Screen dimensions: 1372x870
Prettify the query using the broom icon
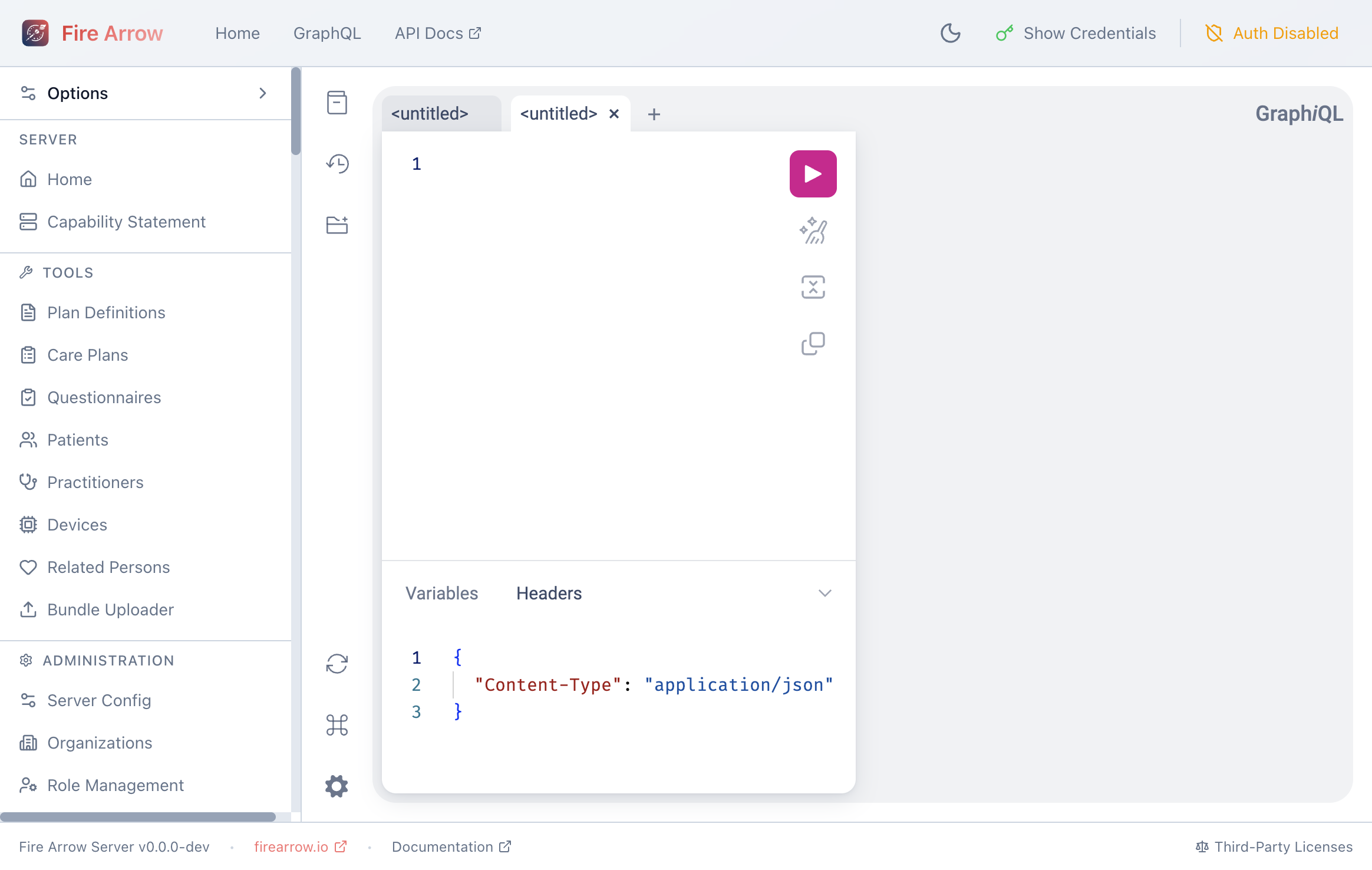coord(813,230)
